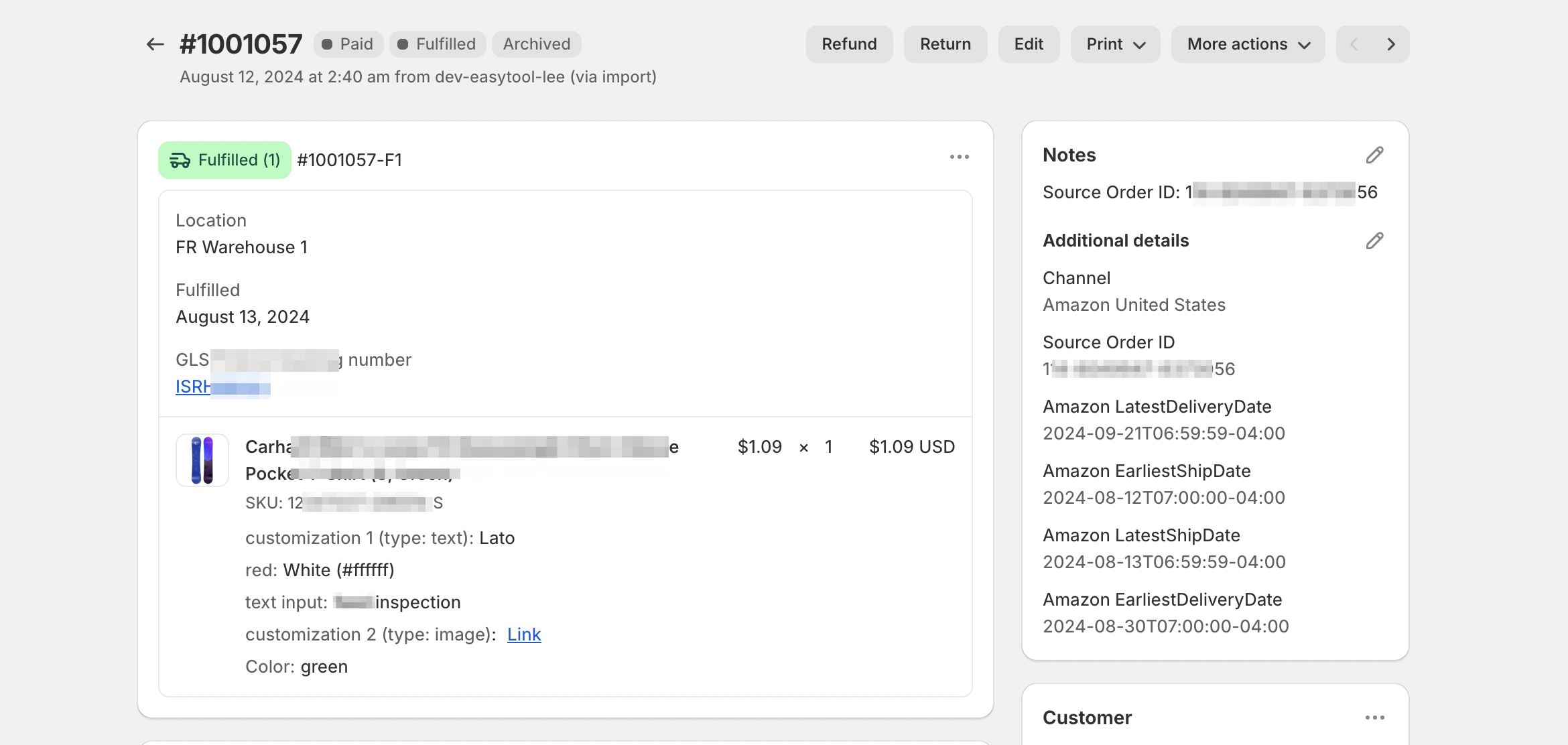
Task: Click the Refund button
Action: pyautogui.click(x=849, y=44)
